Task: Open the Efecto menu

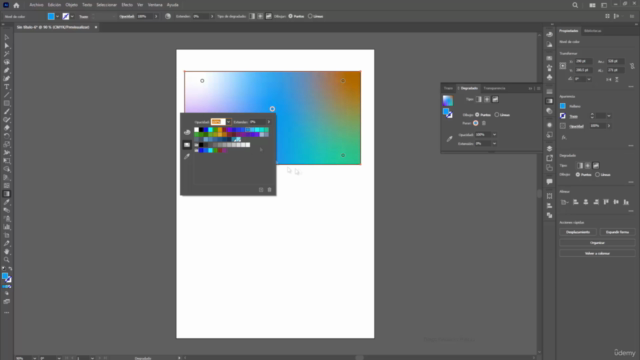Action: (127, 5)
